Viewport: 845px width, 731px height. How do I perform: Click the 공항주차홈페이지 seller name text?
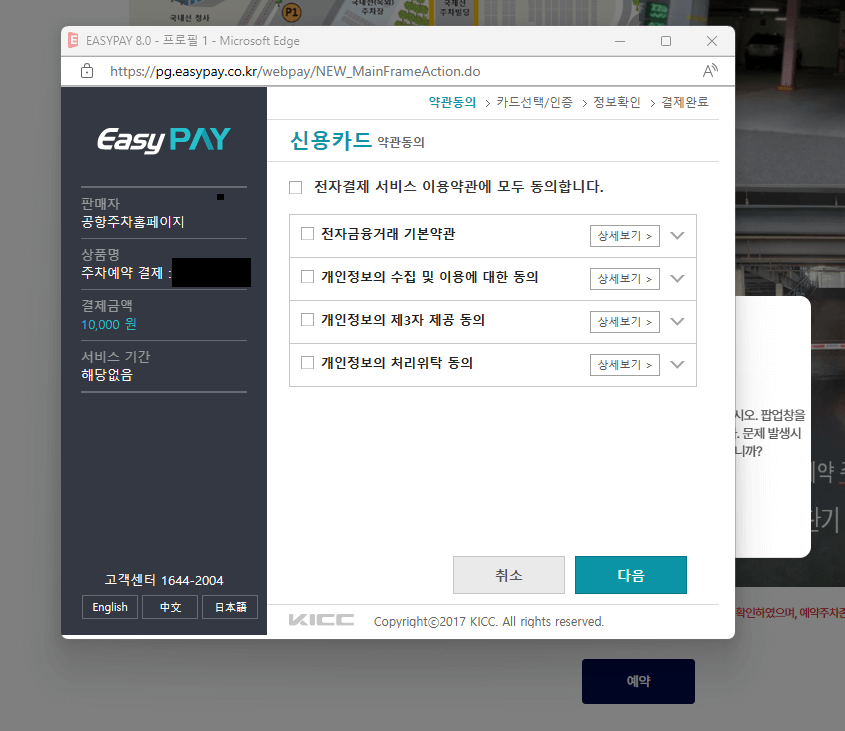click(x=133, y=222)
